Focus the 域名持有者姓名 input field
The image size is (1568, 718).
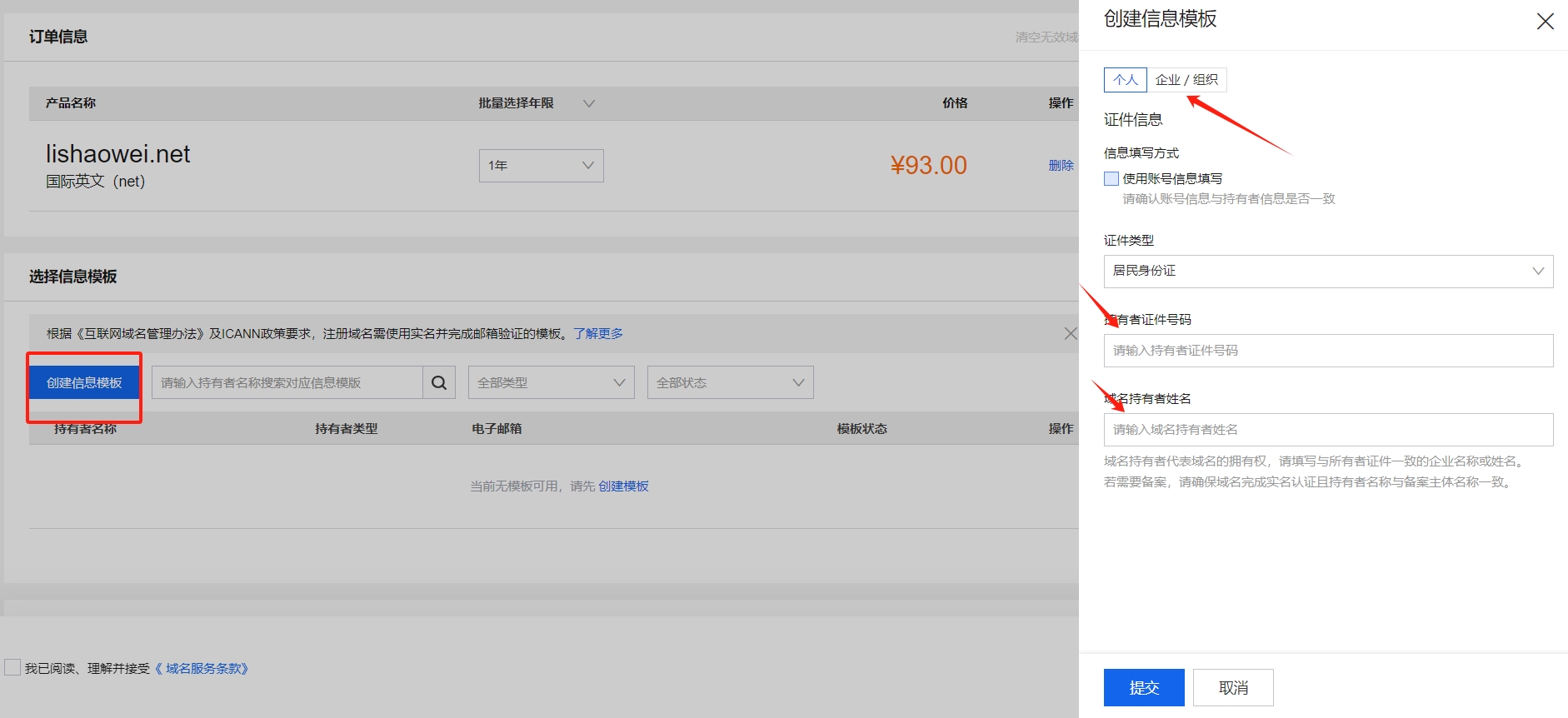pyautogui.click(x=1328, y=430)
